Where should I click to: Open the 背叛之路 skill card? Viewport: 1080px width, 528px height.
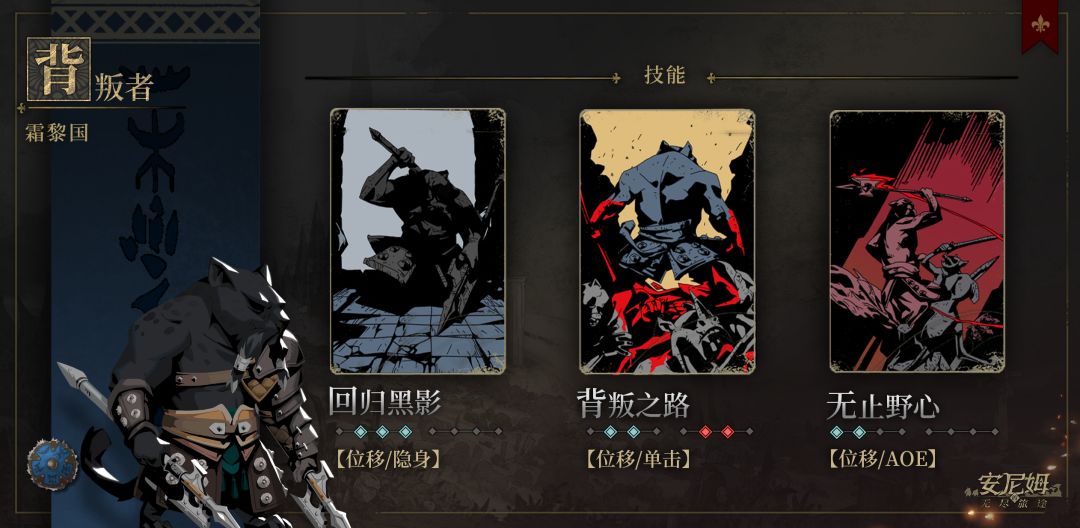tap(667, 241)
